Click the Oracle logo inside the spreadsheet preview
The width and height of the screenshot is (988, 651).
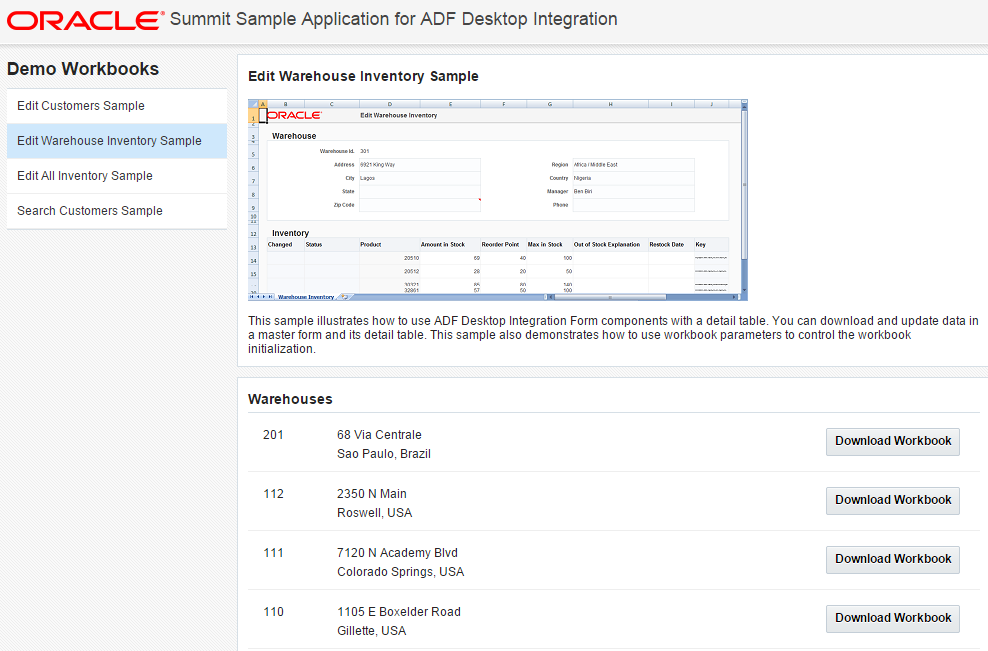pos(294,115)
